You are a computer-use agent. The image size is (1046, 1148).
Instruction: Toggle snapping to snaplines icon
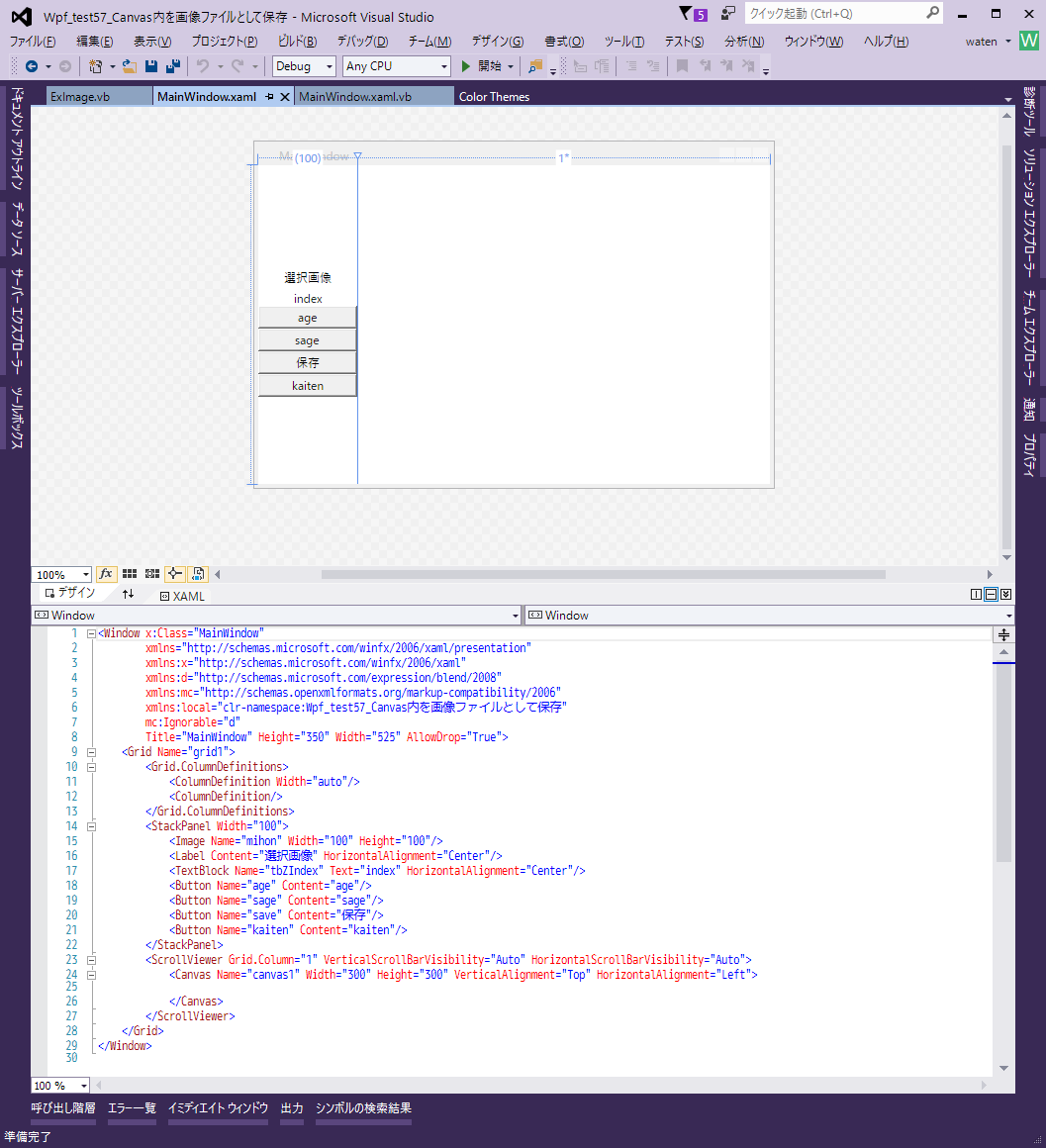tap(175, 574)
